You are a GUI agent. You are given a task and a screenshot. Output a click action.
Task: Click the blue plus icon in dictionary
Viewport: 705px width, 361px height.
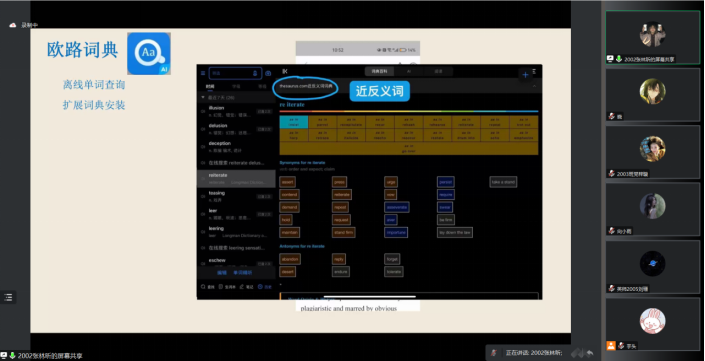525,75
